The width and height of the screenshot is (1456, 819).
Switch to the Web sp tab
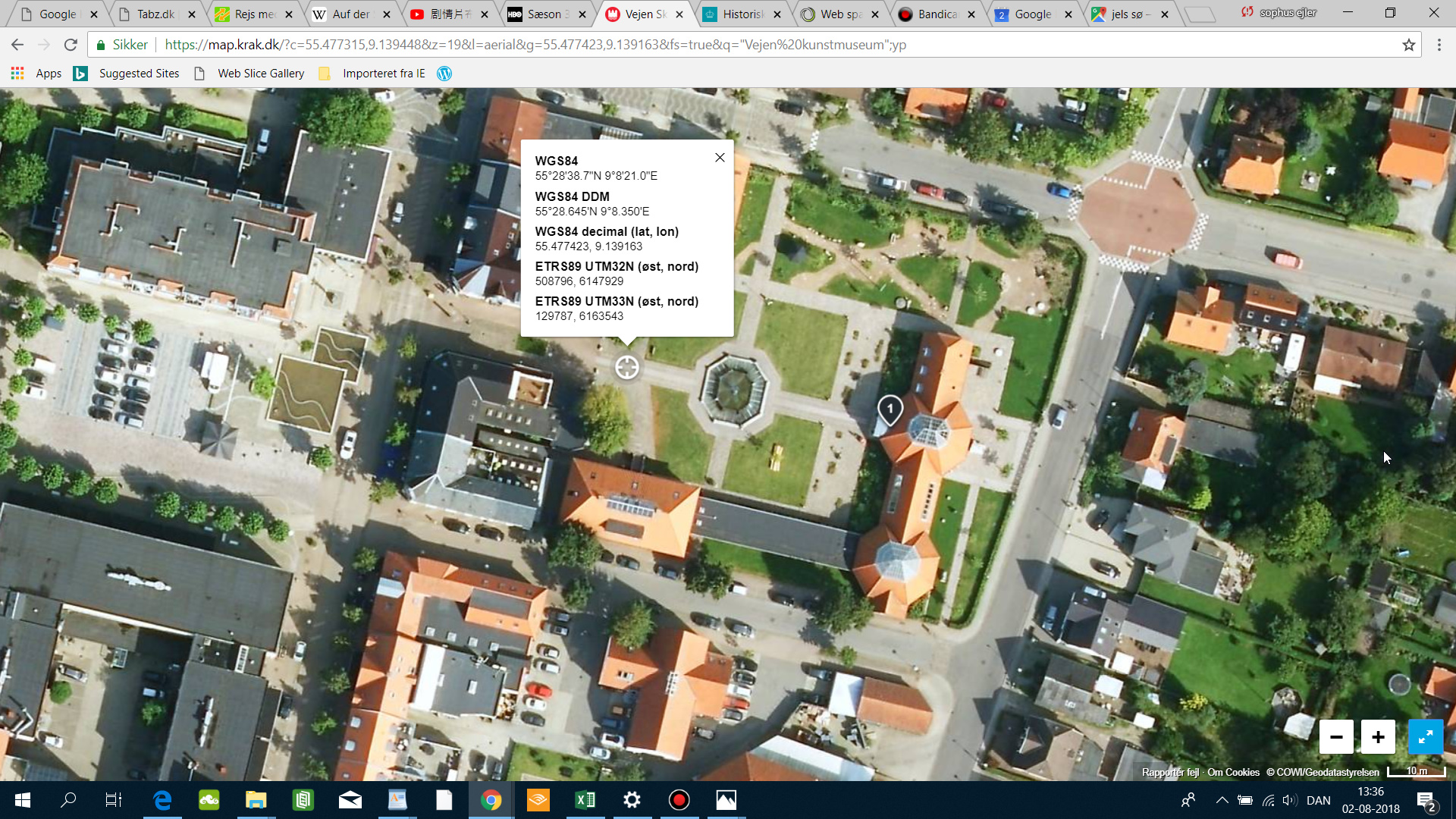coord(840,14)
